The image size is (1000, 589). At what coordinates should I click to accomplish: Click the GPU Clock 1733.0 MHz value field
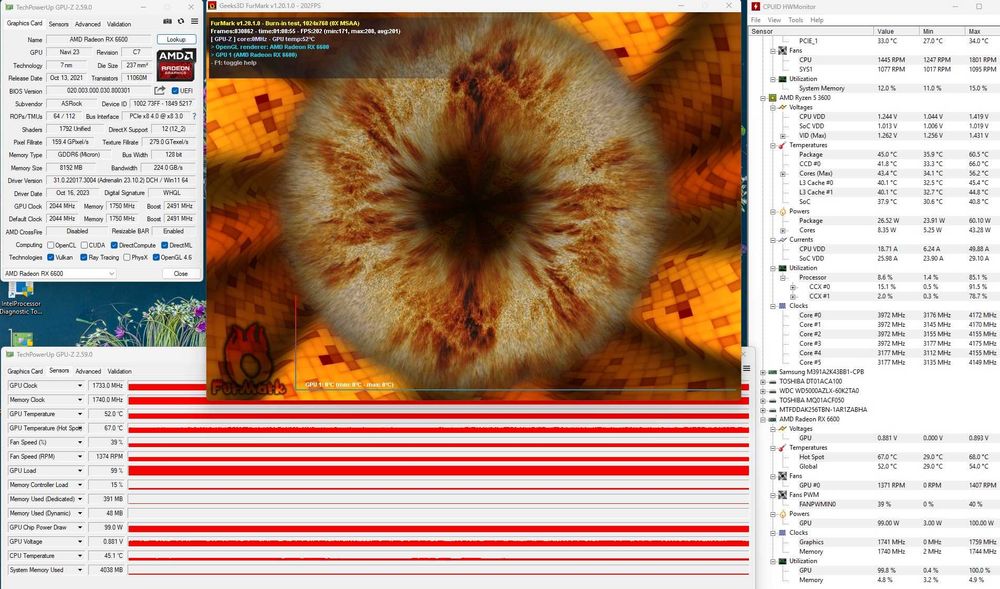[x=106, y=386]
